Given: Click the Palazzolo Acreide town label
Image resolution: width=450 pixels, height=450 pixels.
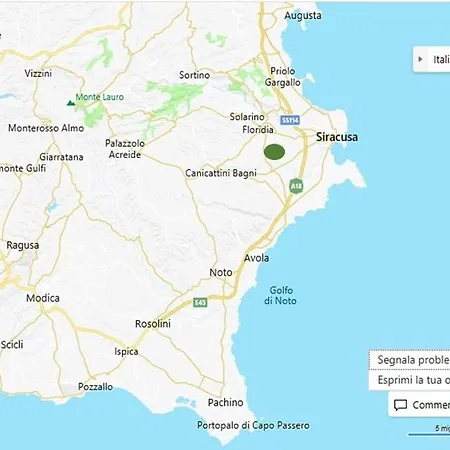Looking at the screenshot, I should [x=125, y=149].
